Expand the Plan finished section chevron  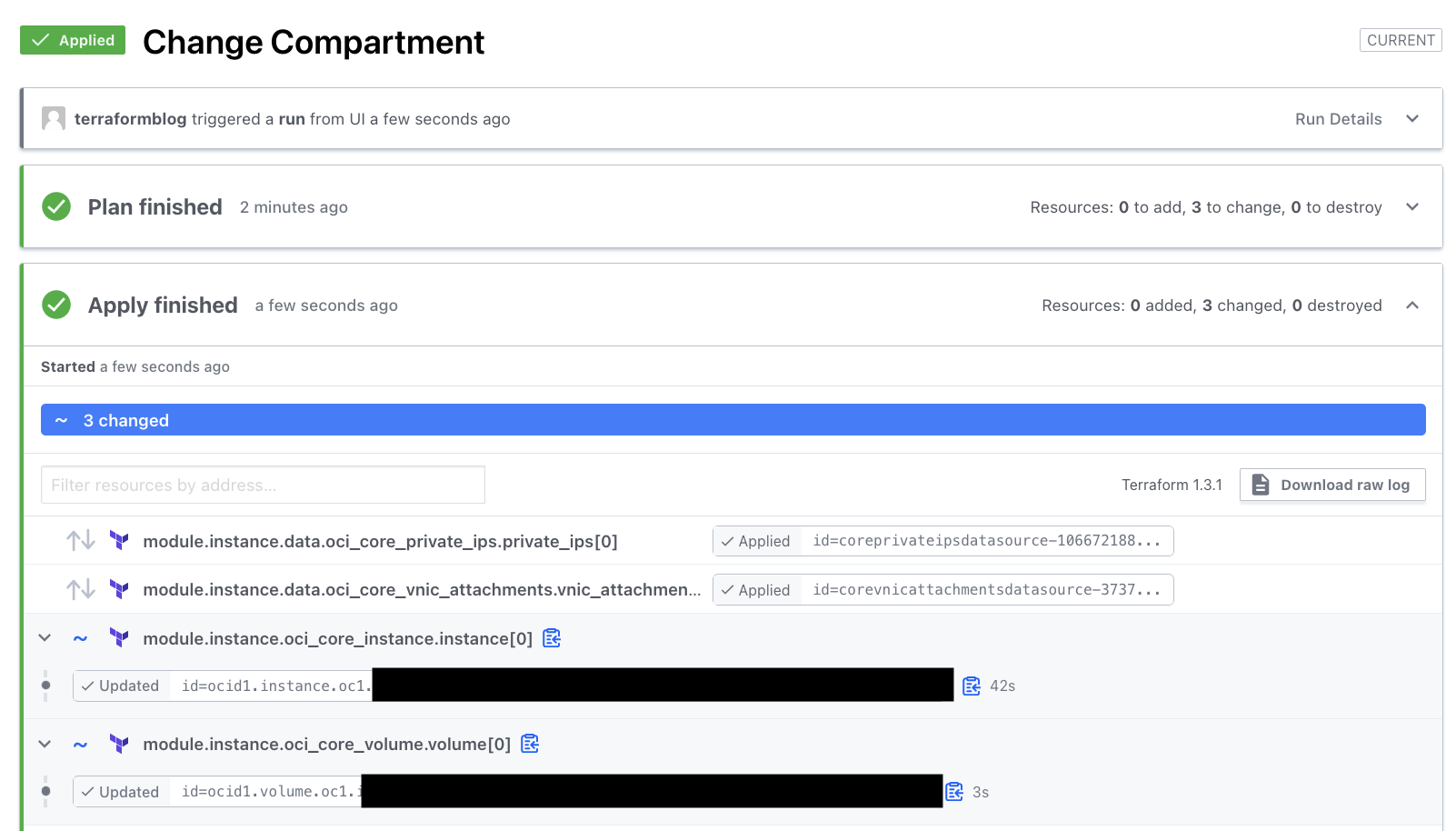click(x=1412, y=207)
